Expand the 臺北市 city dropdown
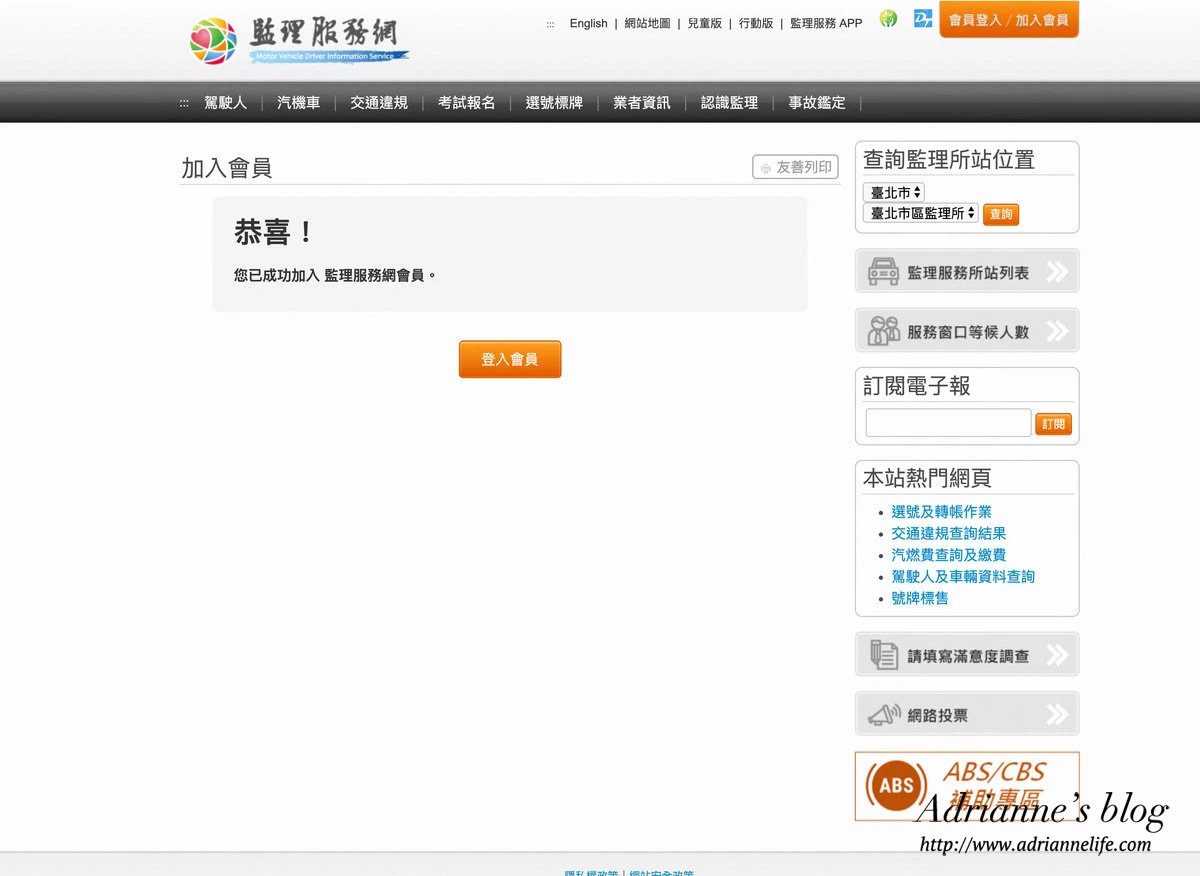The height and width of the screenshot is (876, 1200). pyautogui.click(x=894, y=192)
